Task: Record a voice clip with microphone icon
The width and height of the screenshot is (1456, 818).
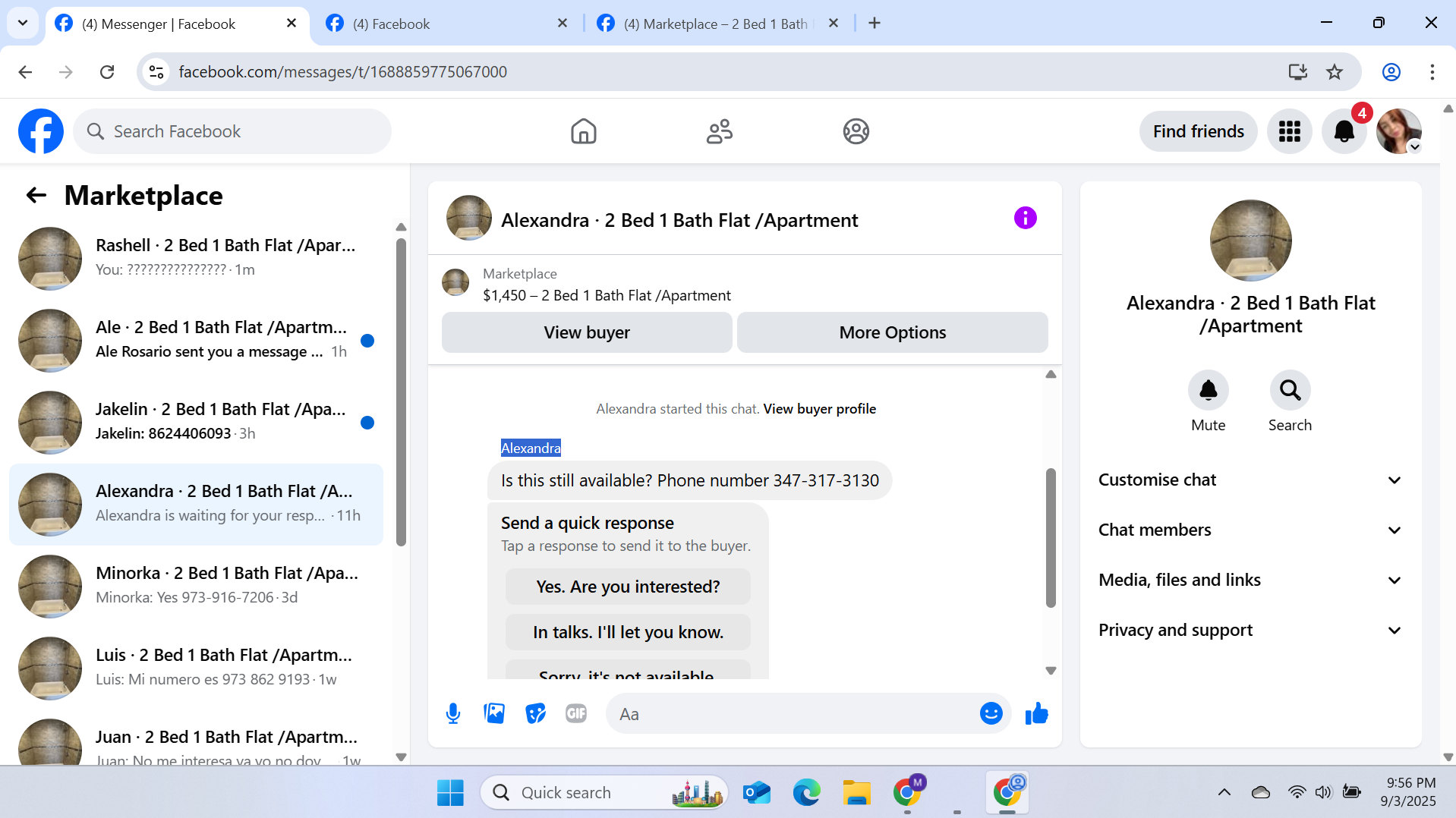Action: (453, 713)
